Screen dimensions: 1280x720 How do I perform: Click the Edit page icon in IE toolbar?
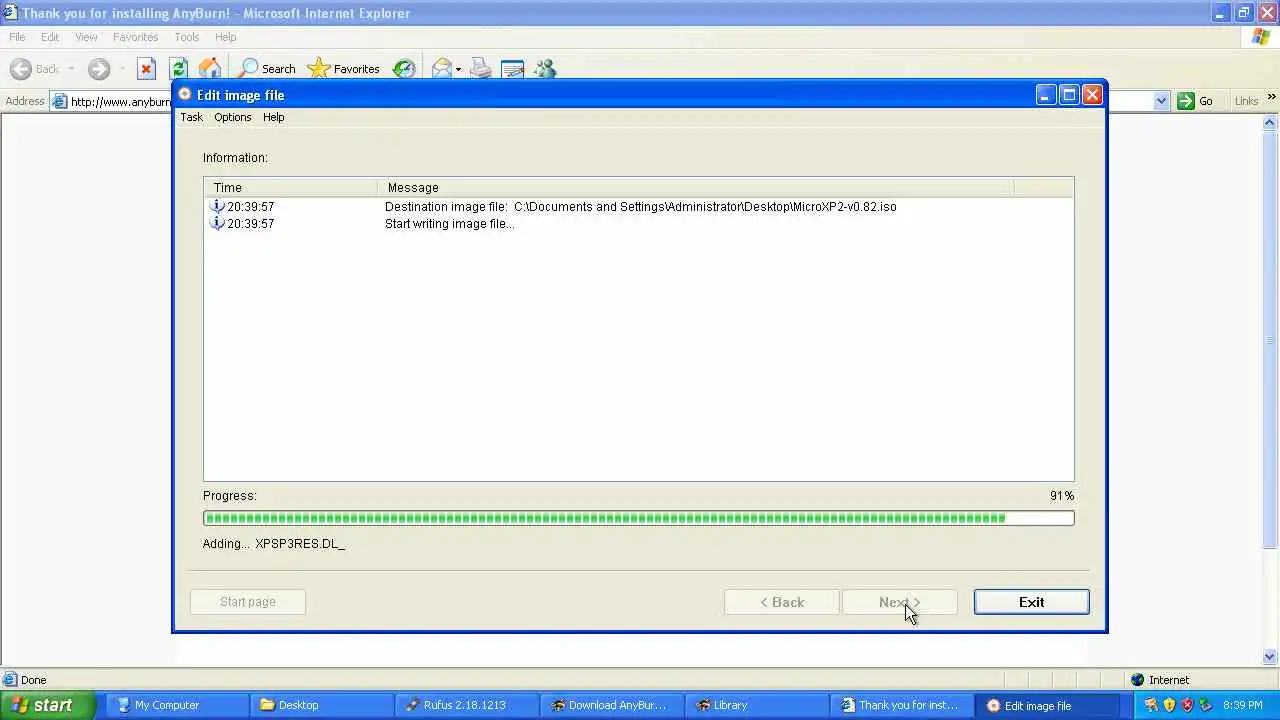[x=512, y=69]
